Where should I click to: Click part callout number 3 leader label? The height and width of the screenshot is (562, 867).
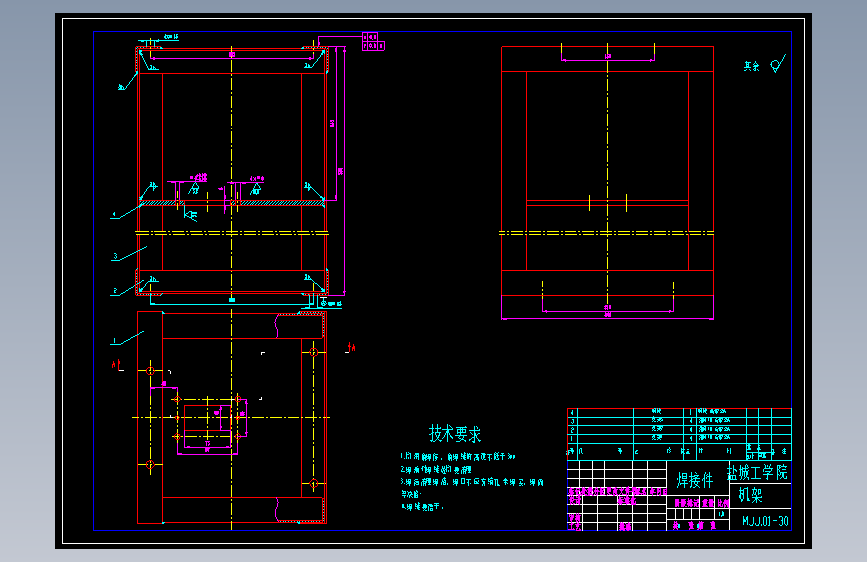click(115, 256)
